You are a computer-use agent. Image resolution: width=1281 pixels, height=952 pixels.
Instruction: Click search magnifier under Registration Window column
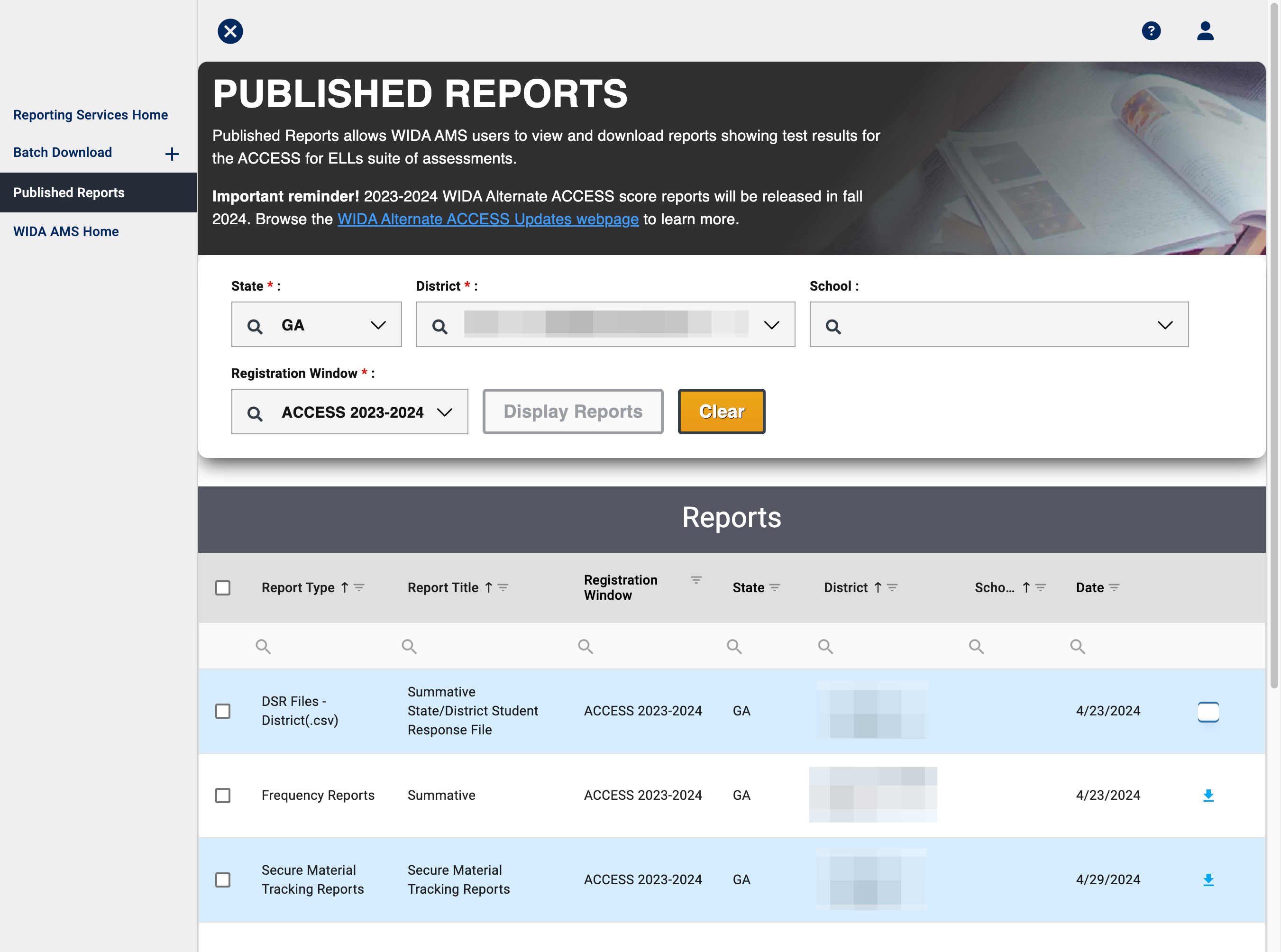[x=586, y=646]
